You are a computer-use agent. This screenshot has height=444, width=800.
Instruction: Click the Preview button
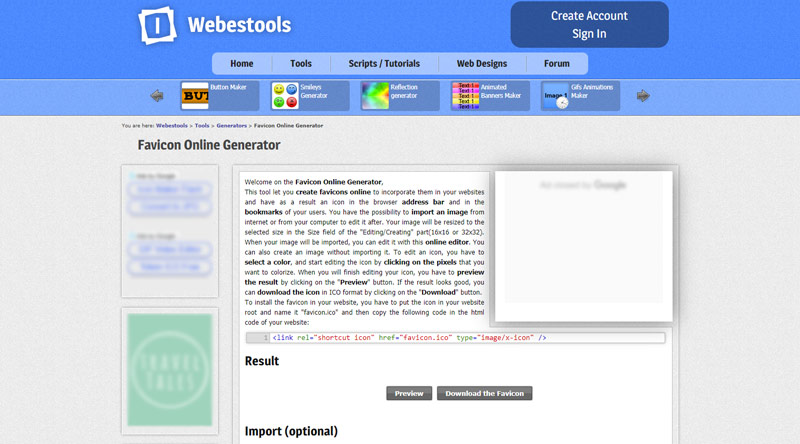point(409,393)
